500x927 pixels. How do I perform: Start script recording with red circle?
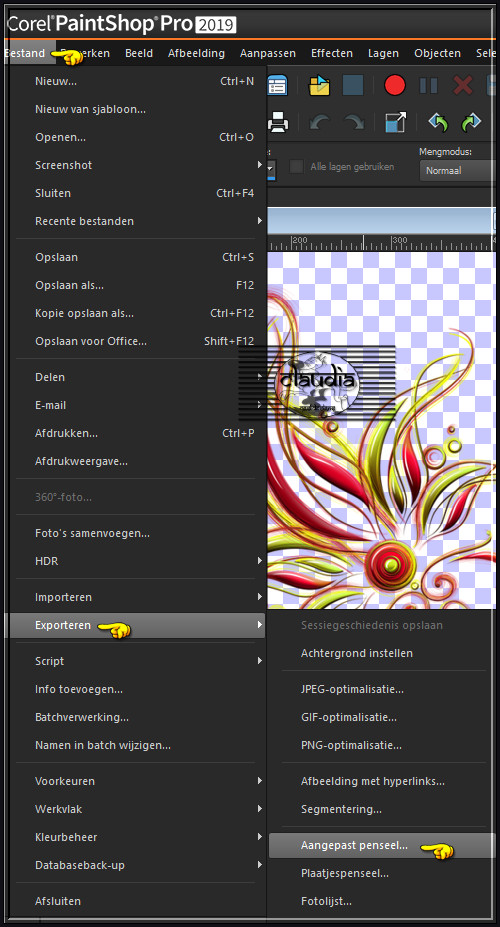[x=394, y=85]
